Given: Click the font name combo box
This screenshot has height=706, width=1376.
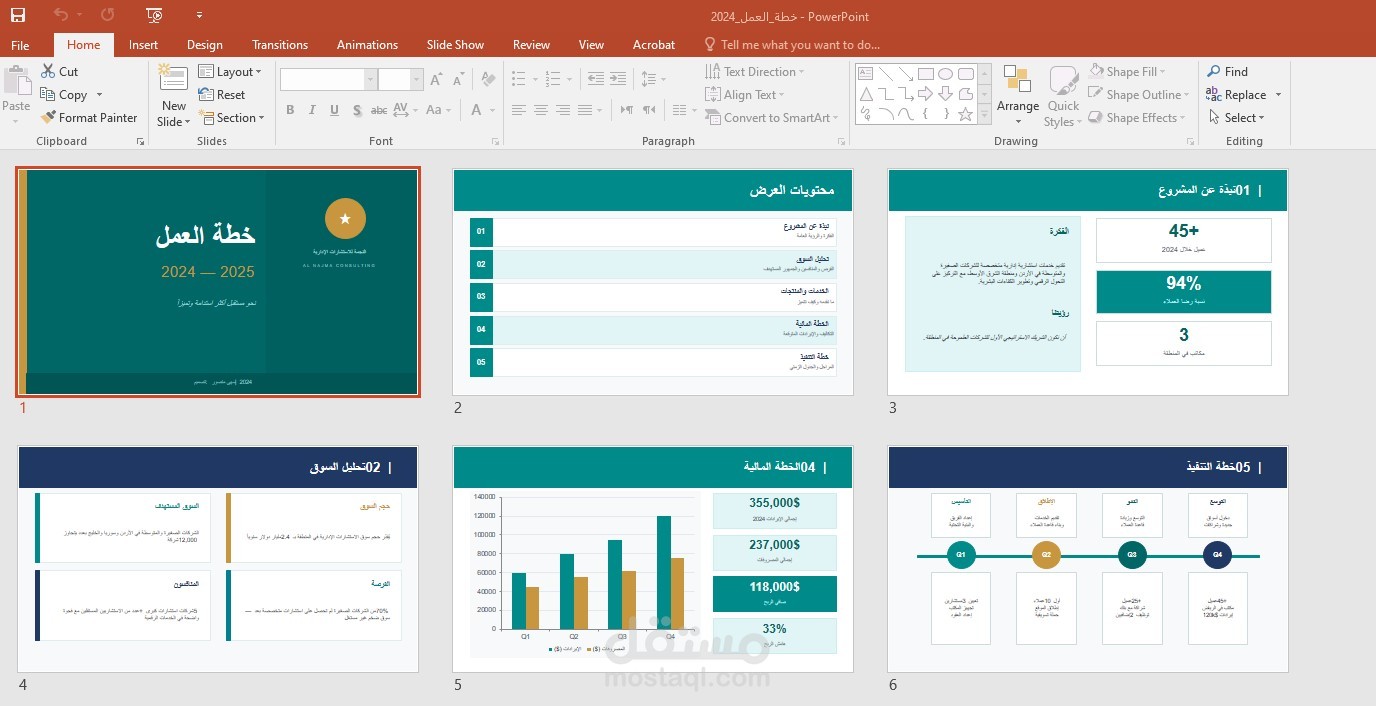Looking at the screenshot, I should pos(327,80).
